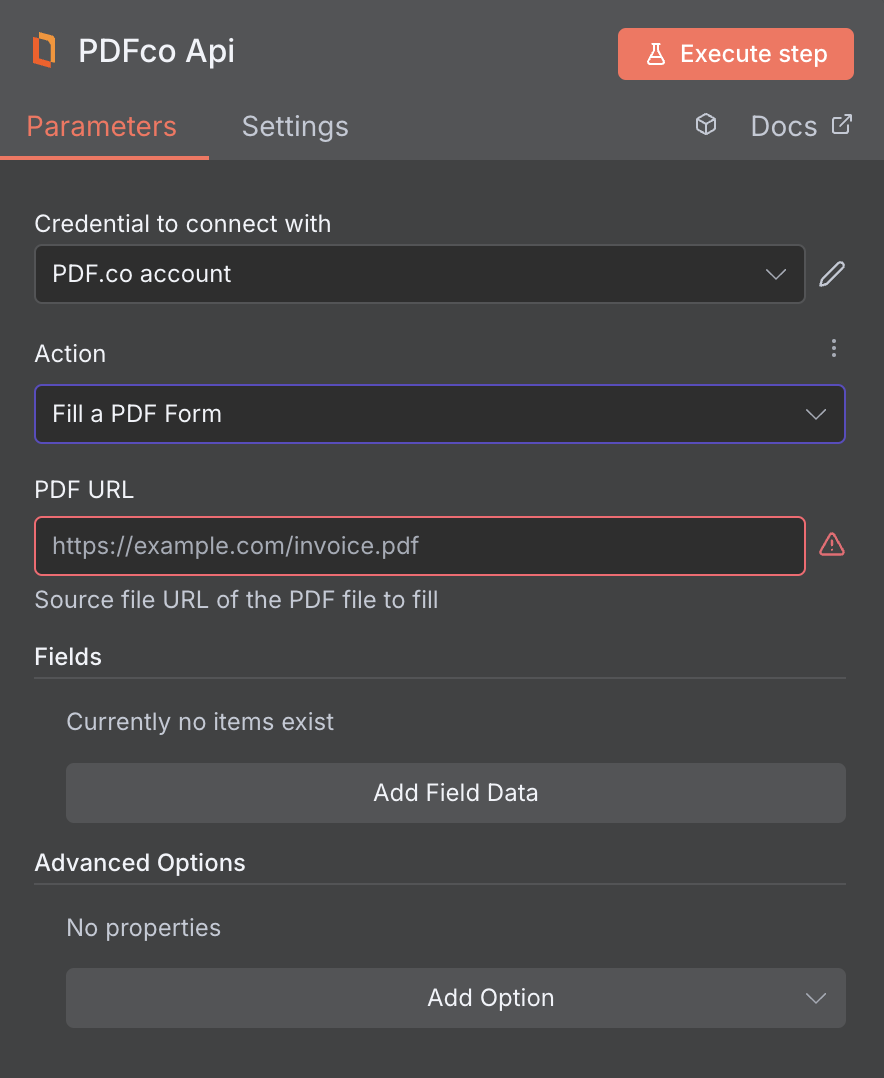Select the Parameters tab
Image resolution: width=884 pixels, height=1078 pixels.
point(101,126)
